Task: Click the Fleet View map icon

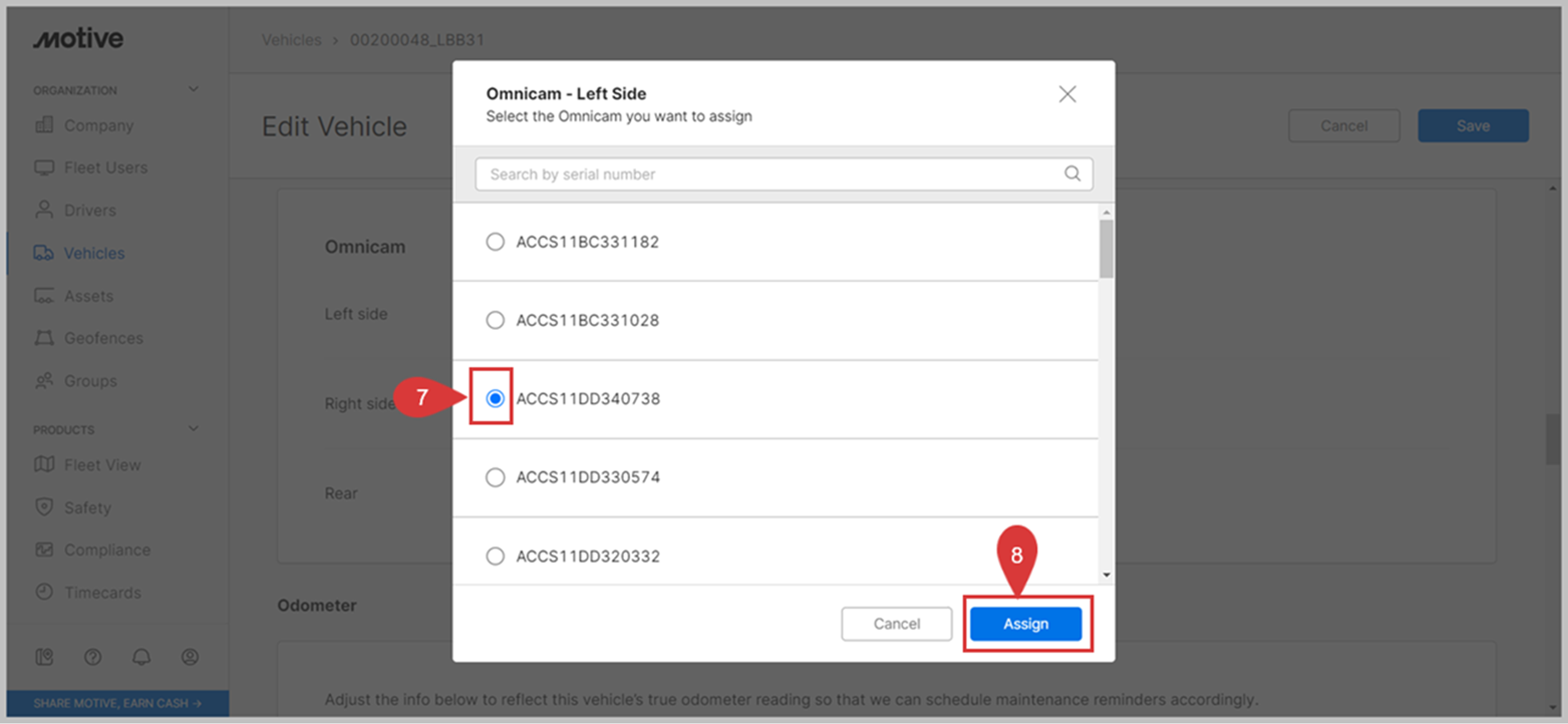Action: pos(44,464)
